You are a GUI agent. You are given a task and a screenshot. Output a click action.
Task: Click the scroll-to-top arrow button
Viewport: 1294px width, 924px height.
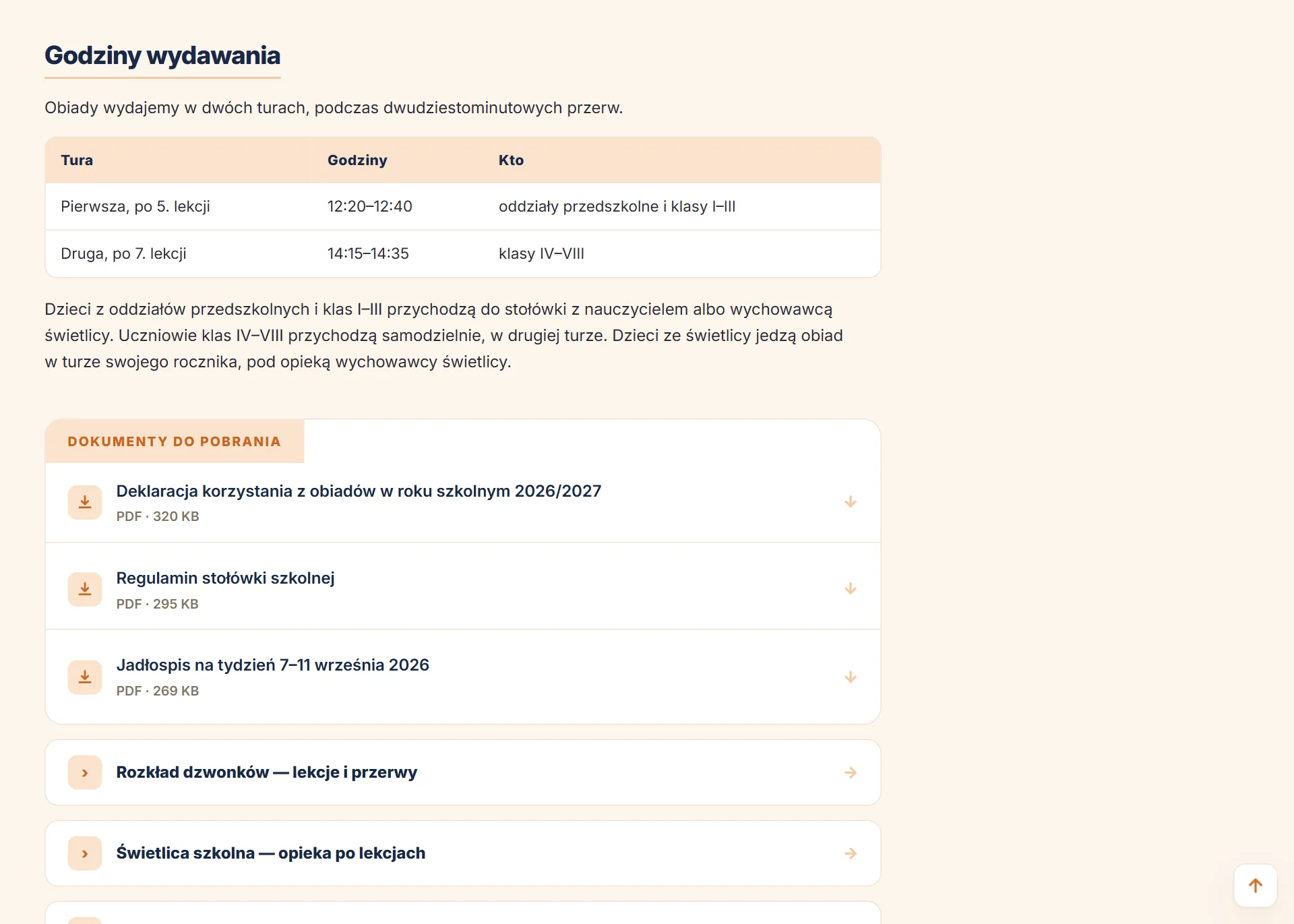[1255, 886]
